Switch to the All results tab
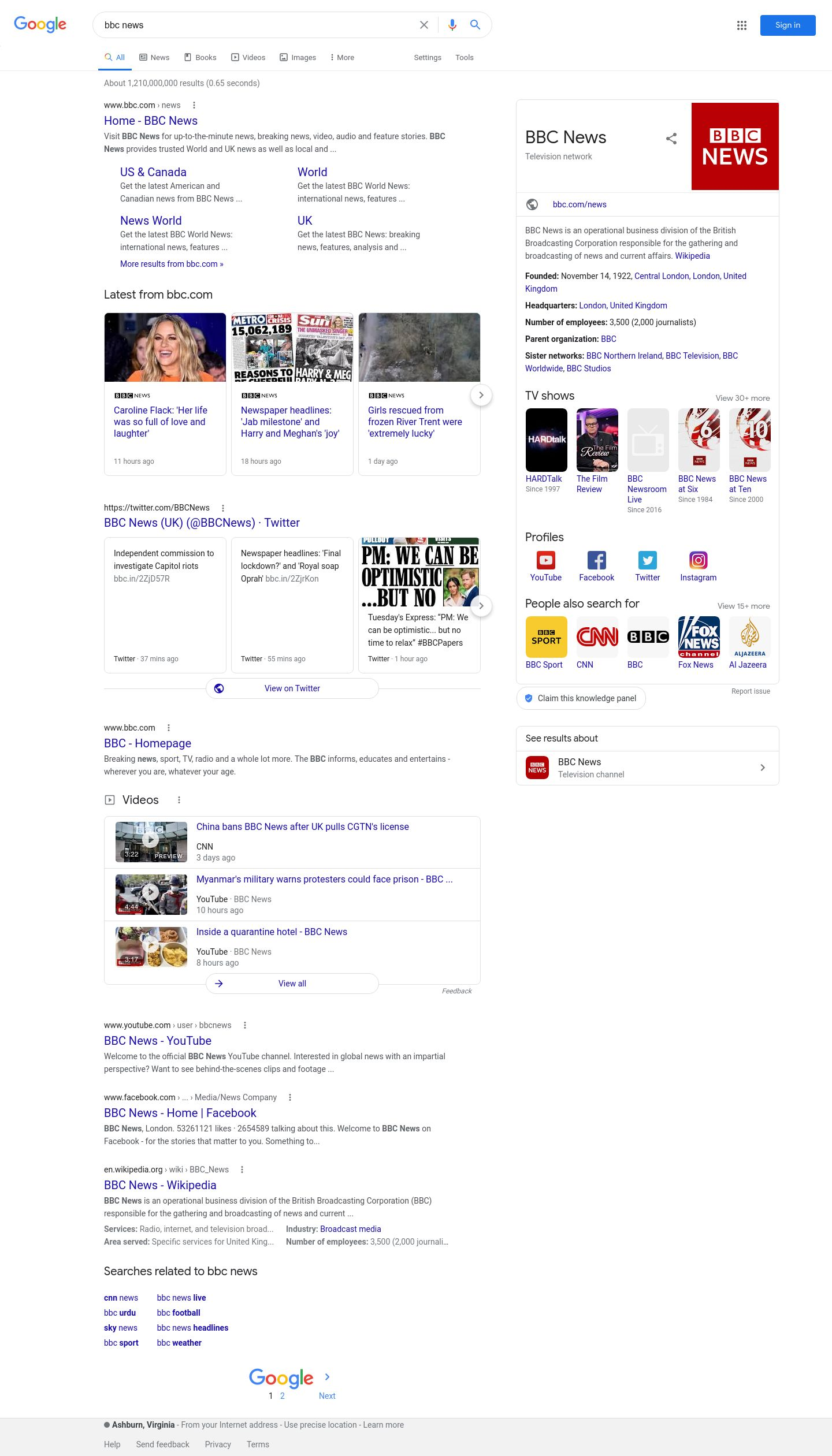The width and height of the screenshot is (832, 1456). (114, 58)
